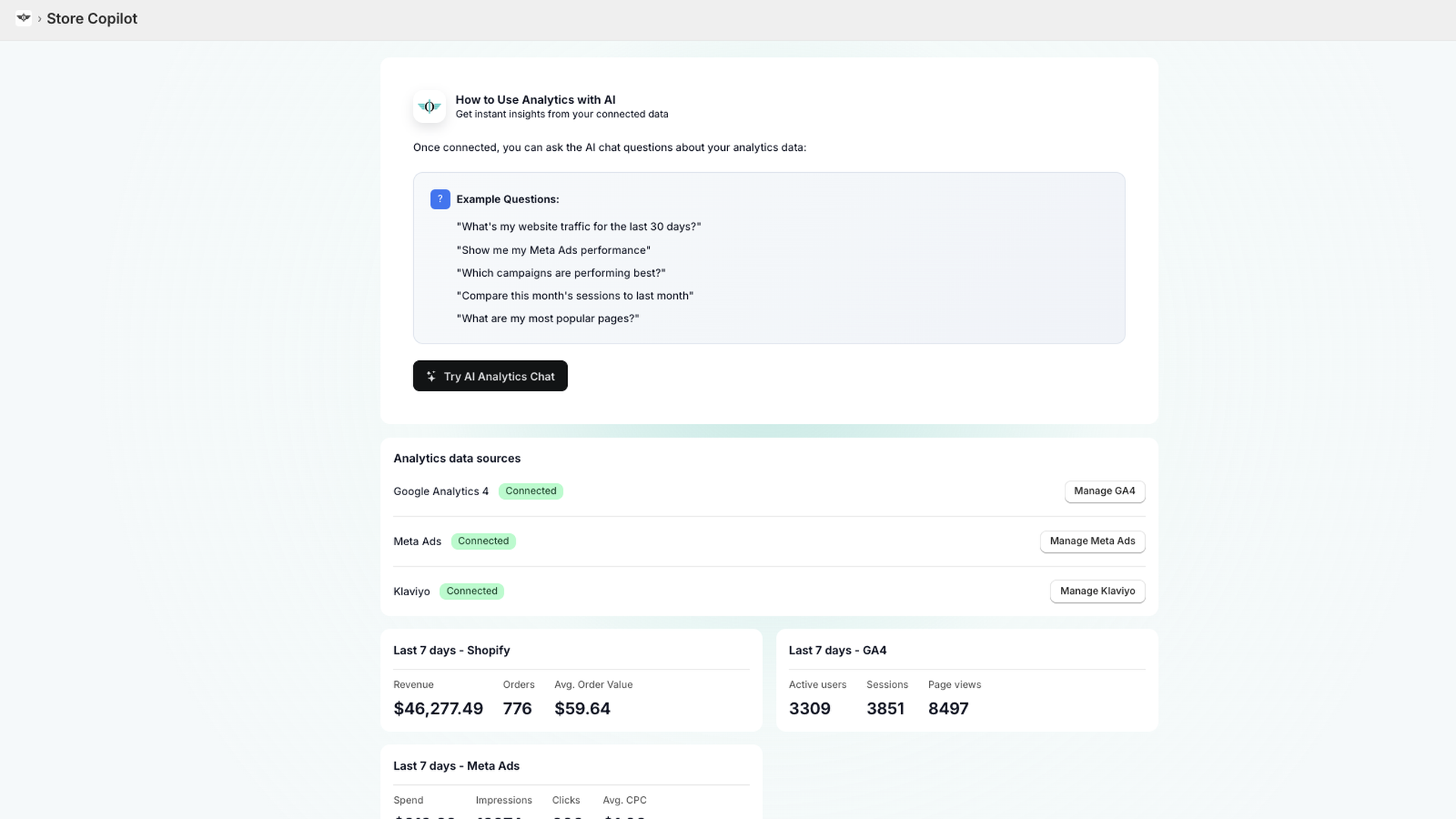Click the blue question mark icon
Viewport: 1456px width, 819px height.
pos(440,199)
